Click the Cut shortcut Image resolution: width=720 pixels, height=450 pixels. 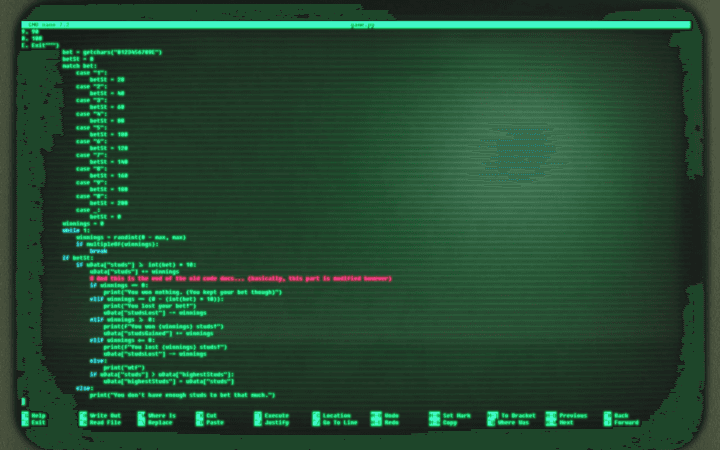point(212,415)
